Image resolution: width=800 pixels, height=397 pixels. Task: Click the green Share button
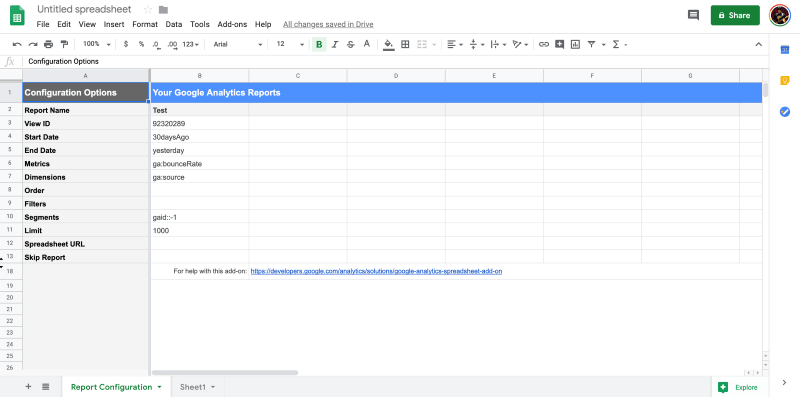click(x=735, y=15)
